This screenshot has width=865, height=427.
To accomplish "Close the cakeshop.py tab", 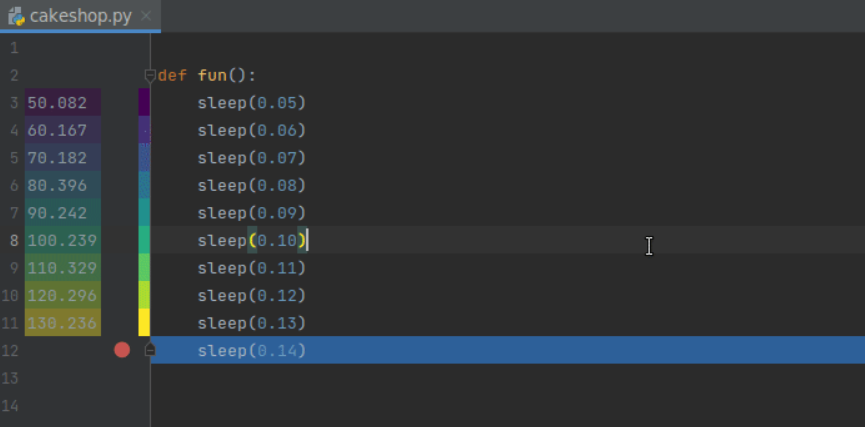I will point(146,16).
